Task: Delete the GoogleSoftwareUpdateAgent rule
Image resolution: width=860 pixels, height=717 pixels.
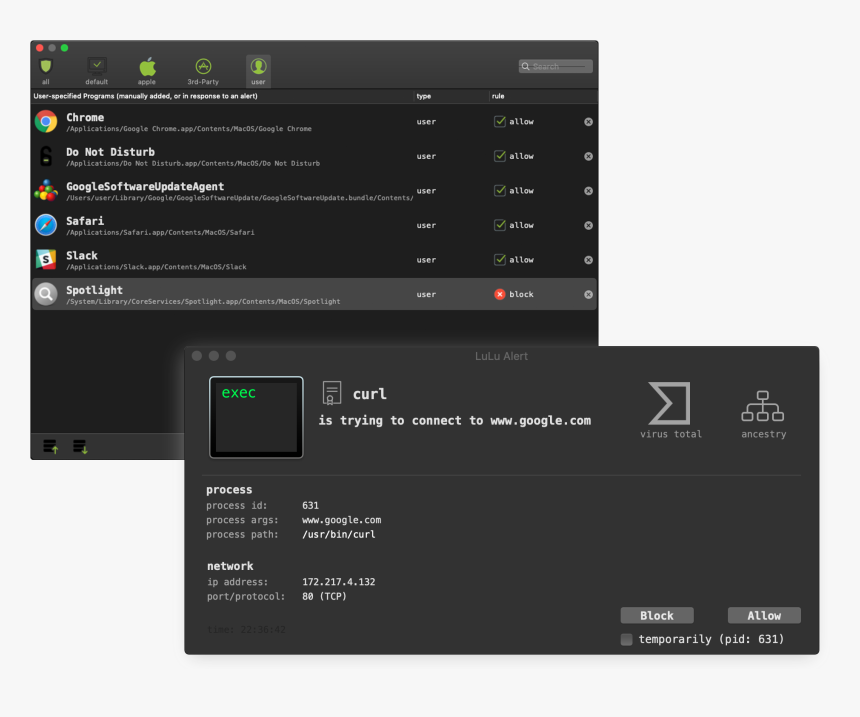Action: (589, 191)
